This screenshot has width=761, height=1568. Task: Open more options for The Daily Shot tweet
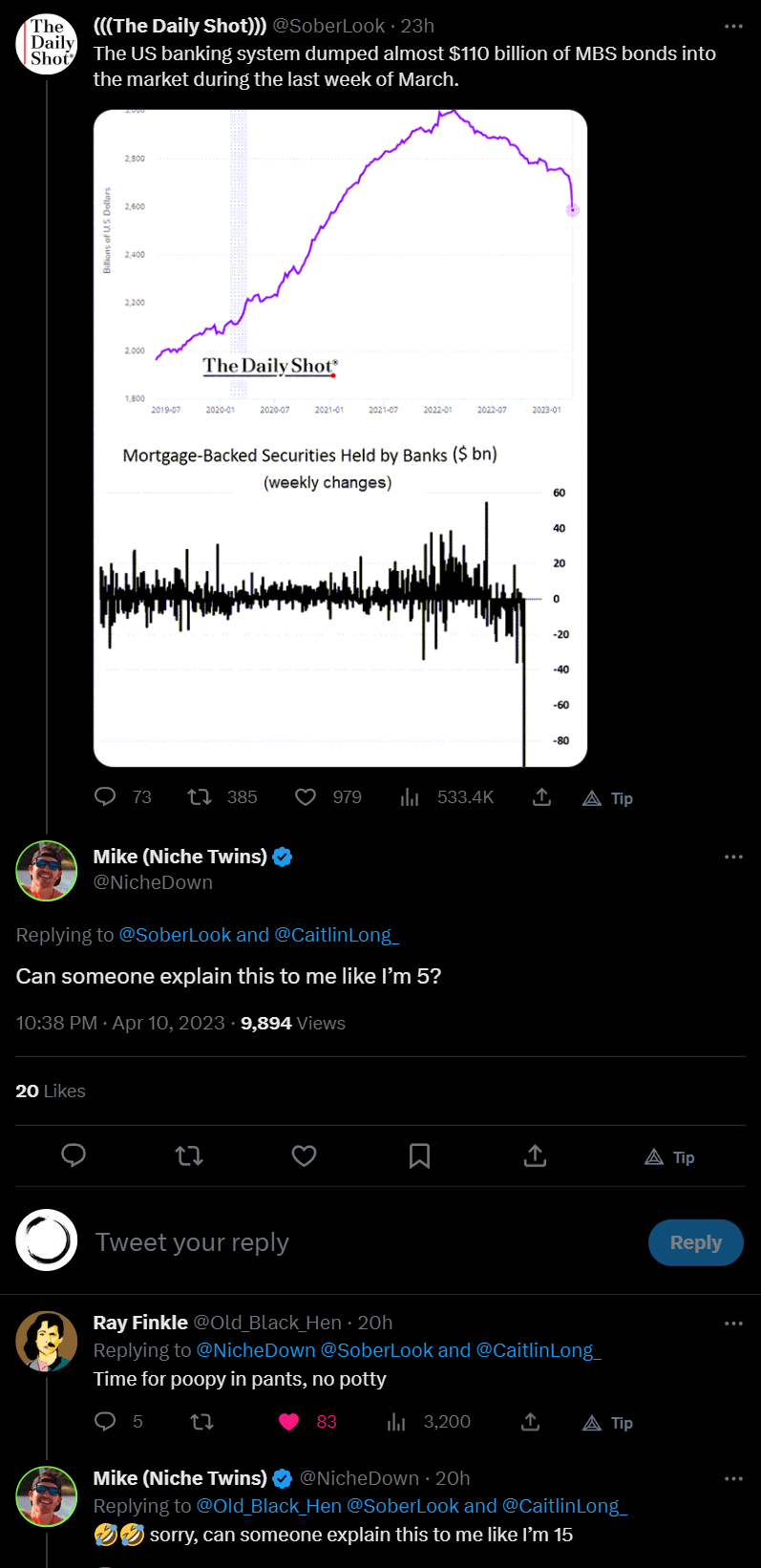coord(733,27)
